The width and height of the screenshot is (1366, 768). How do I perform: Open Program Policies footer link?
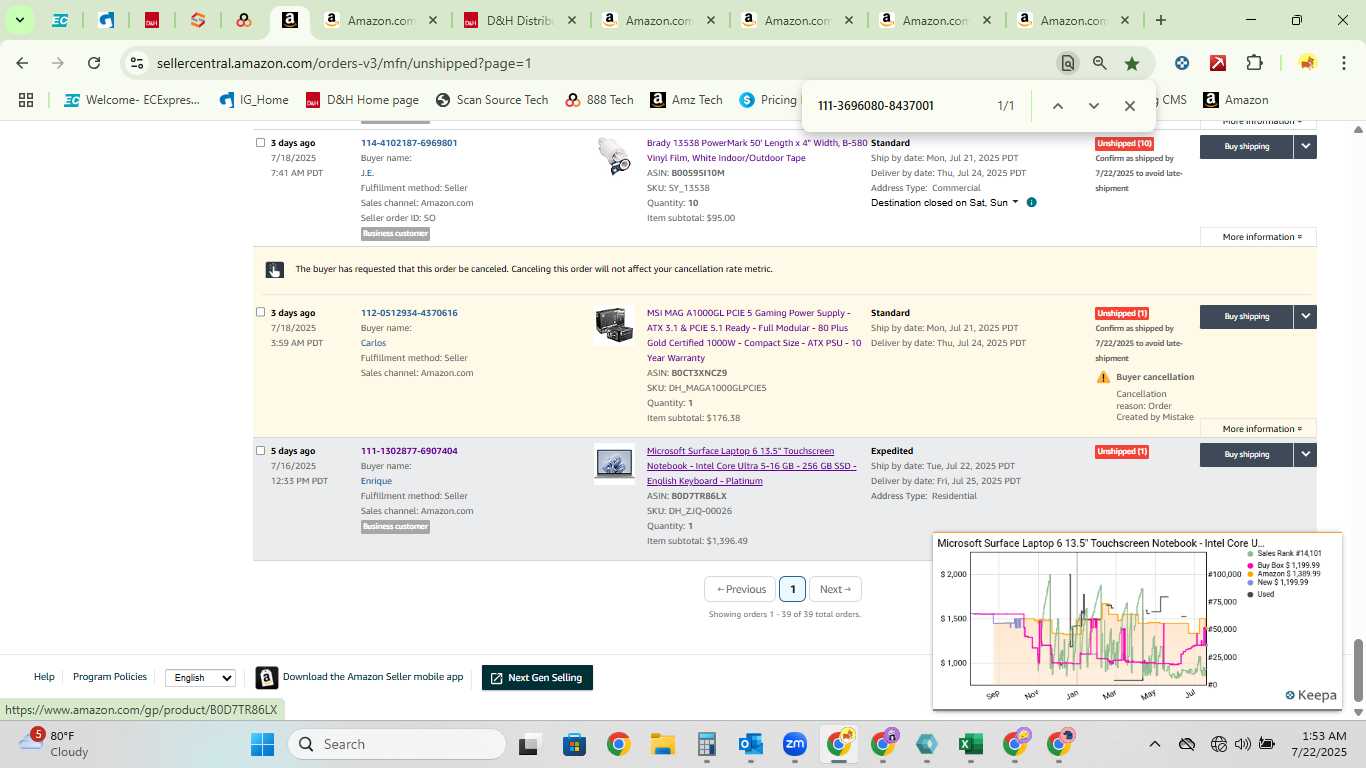point(110,677)
